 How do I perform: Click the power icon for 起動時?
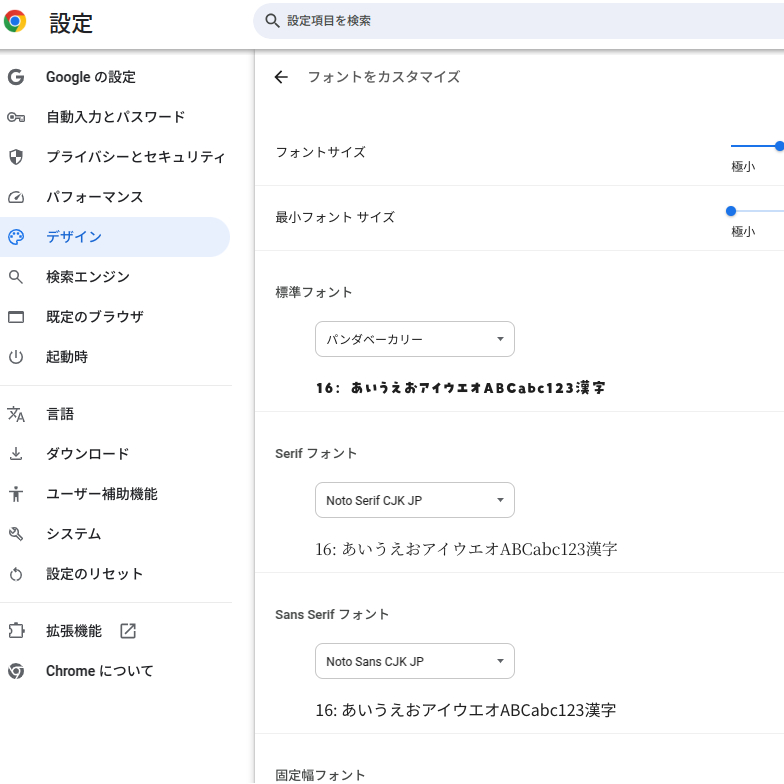pyautogui.click(x=15, y=357)
